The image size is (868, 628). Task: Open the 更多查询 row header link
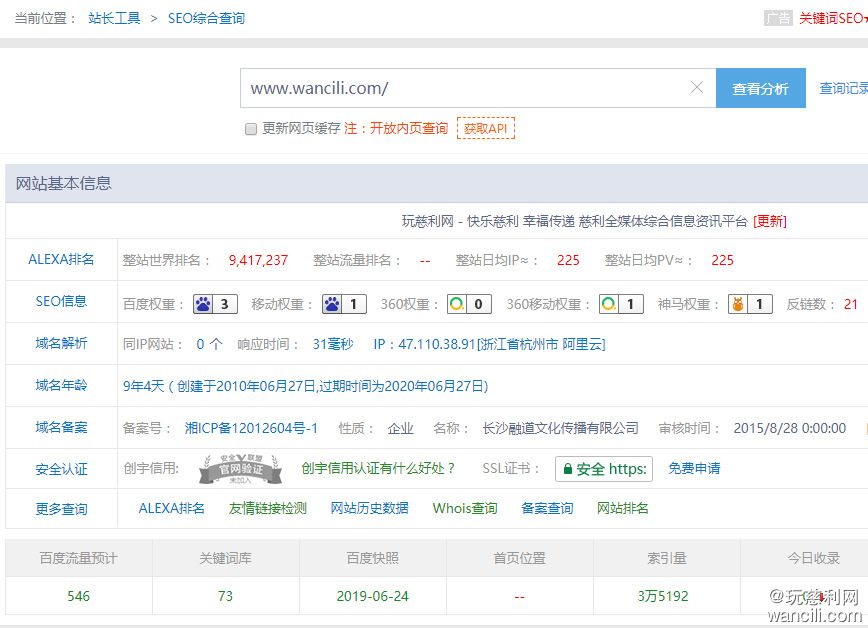coord(61,509)
